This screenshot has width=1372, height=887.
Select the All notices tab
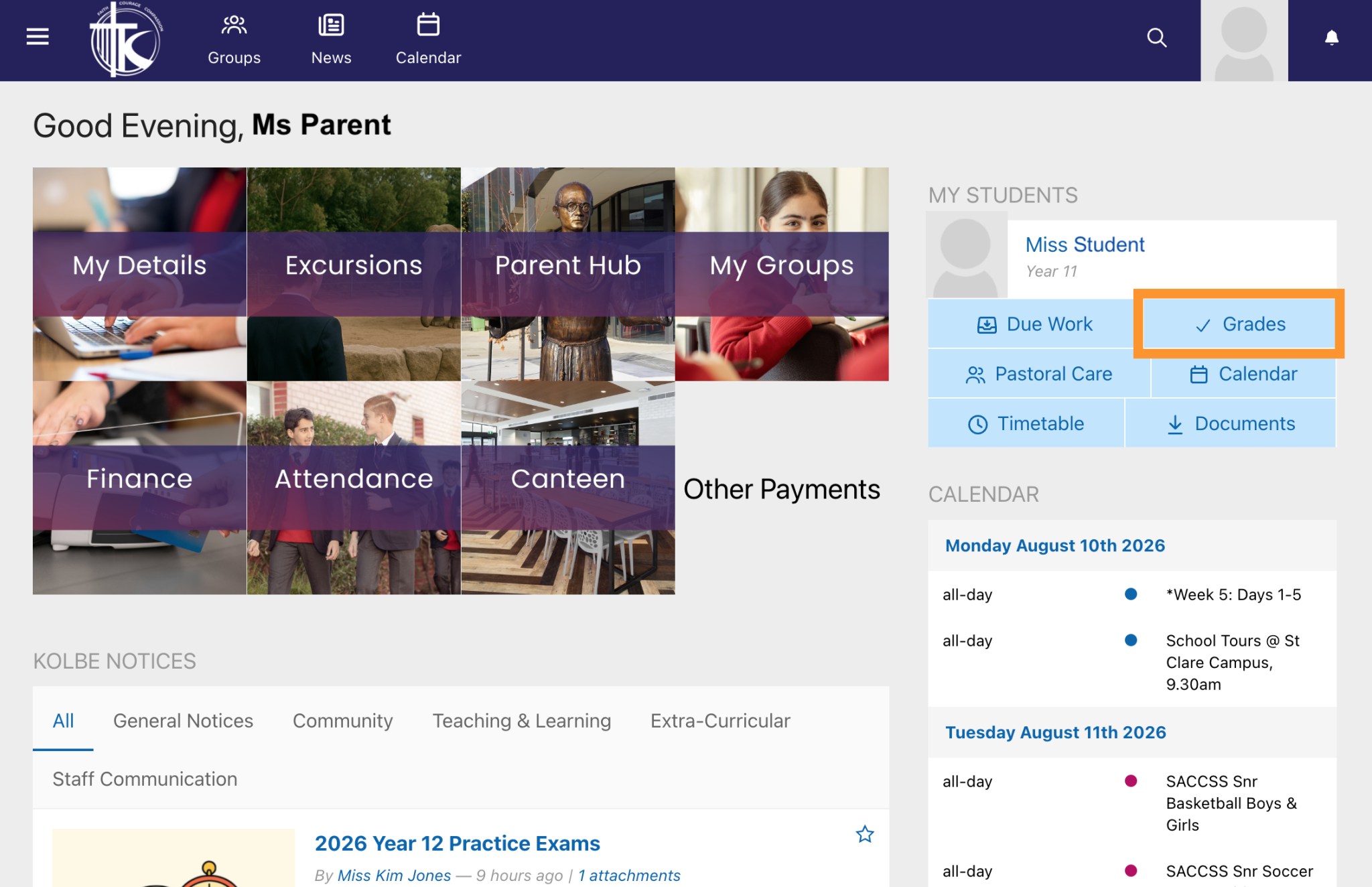point(63,721)
